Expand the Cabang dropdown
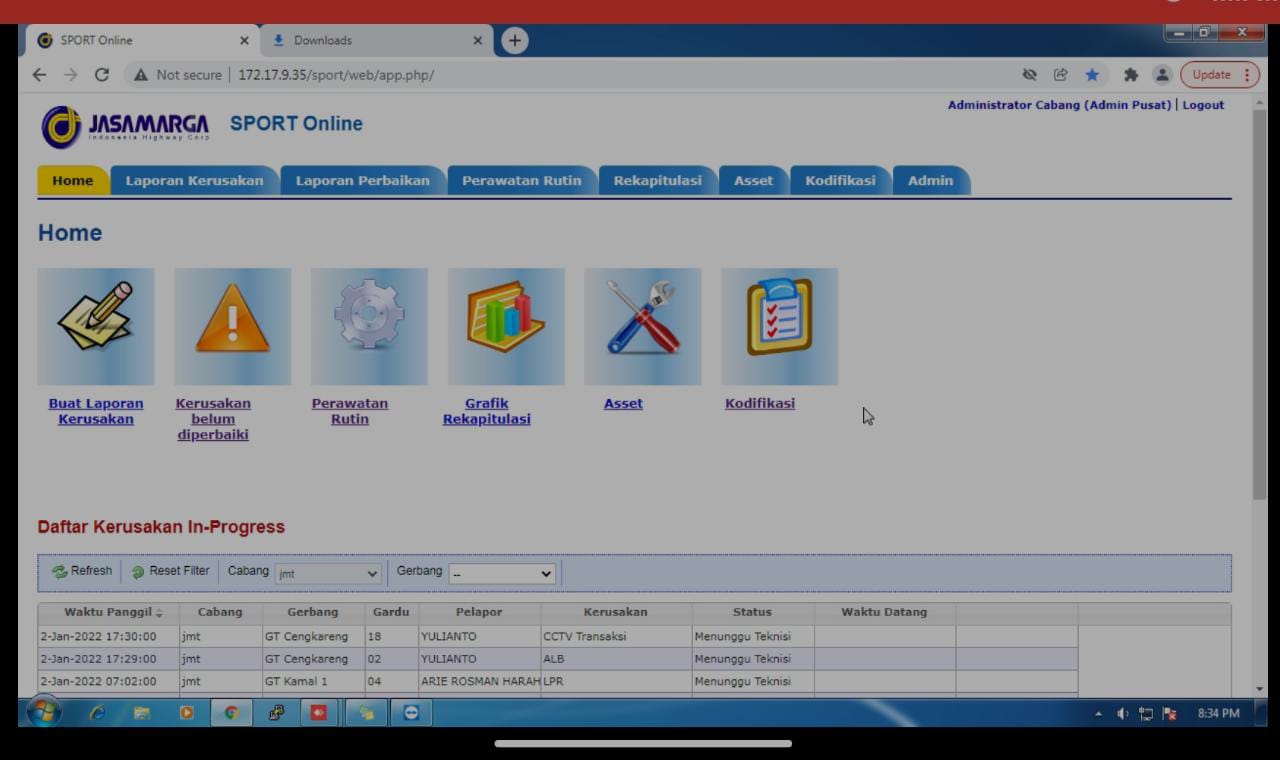 (x=329, y=574)
